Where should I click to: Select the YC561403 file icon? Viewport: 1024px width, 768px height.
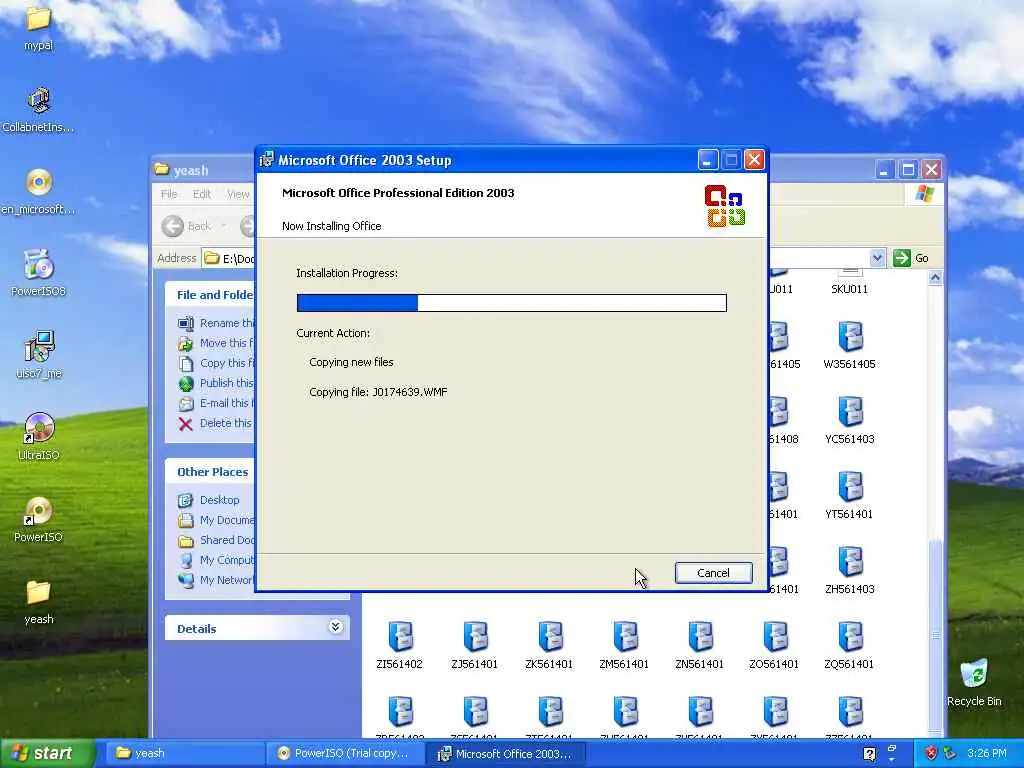click(850, 421)
